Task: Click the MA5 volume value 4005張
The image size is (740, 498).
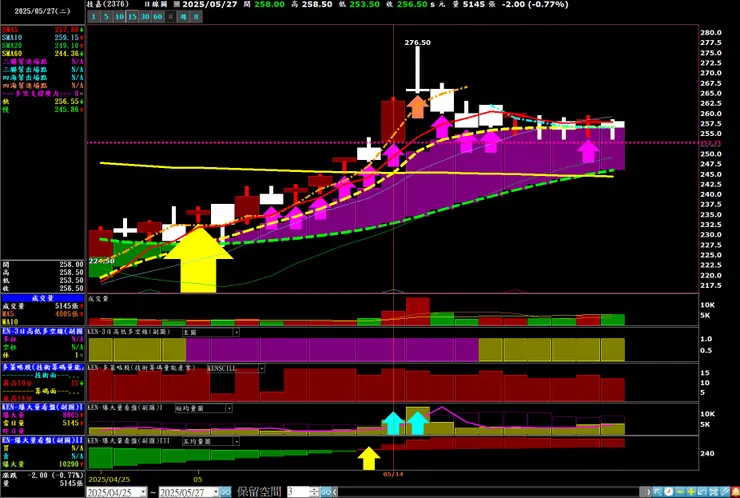Action: pyautogui.click(x=68, y=314)
